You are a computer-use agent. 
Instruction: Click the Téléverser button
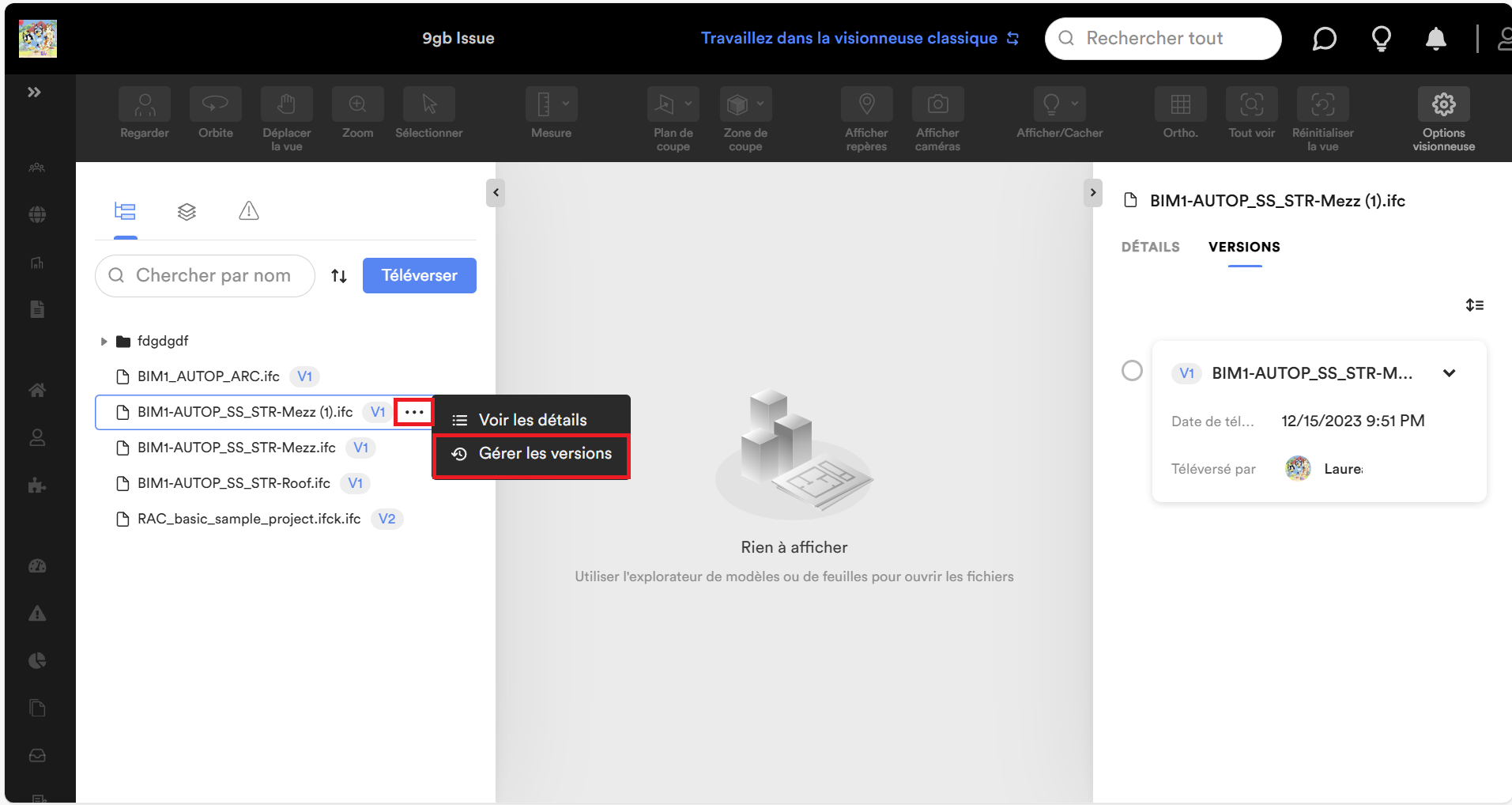pyautogui.click(x=419, y=276)
